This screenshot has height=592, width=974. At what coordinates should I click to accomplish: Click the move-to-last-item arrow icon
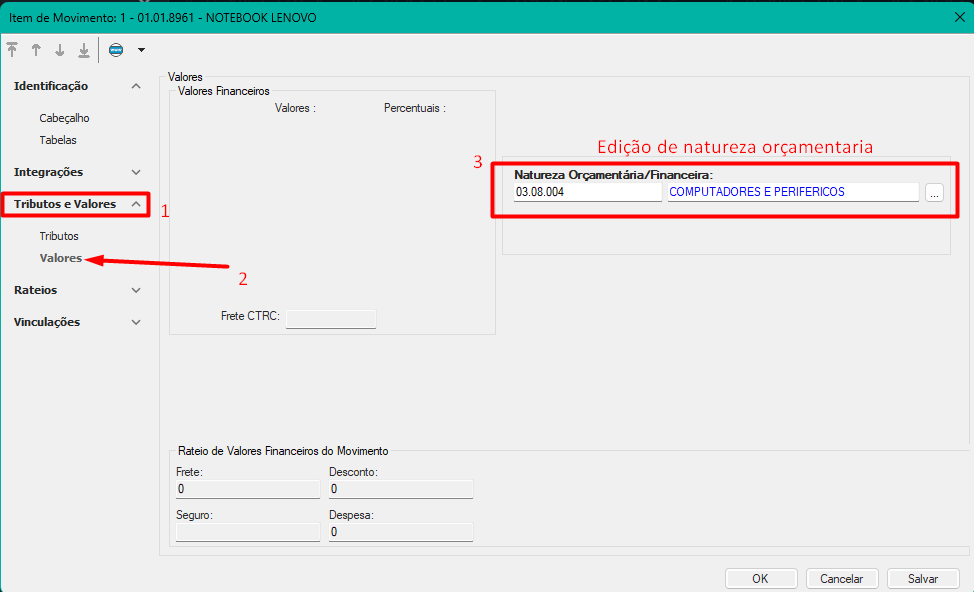[84, 50]
